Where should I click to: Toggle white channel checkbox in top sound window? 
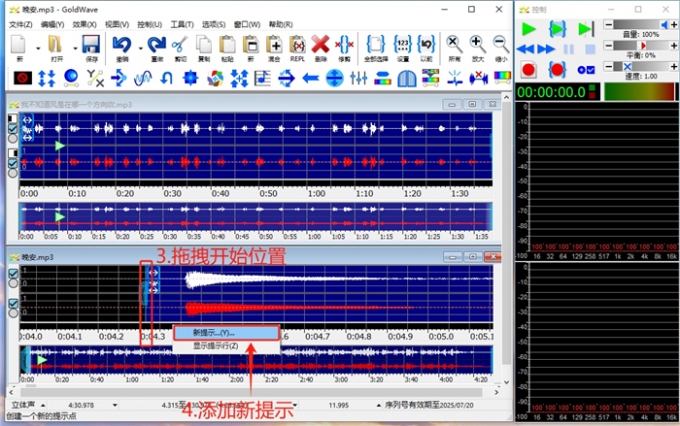click(x=13, y=129)
